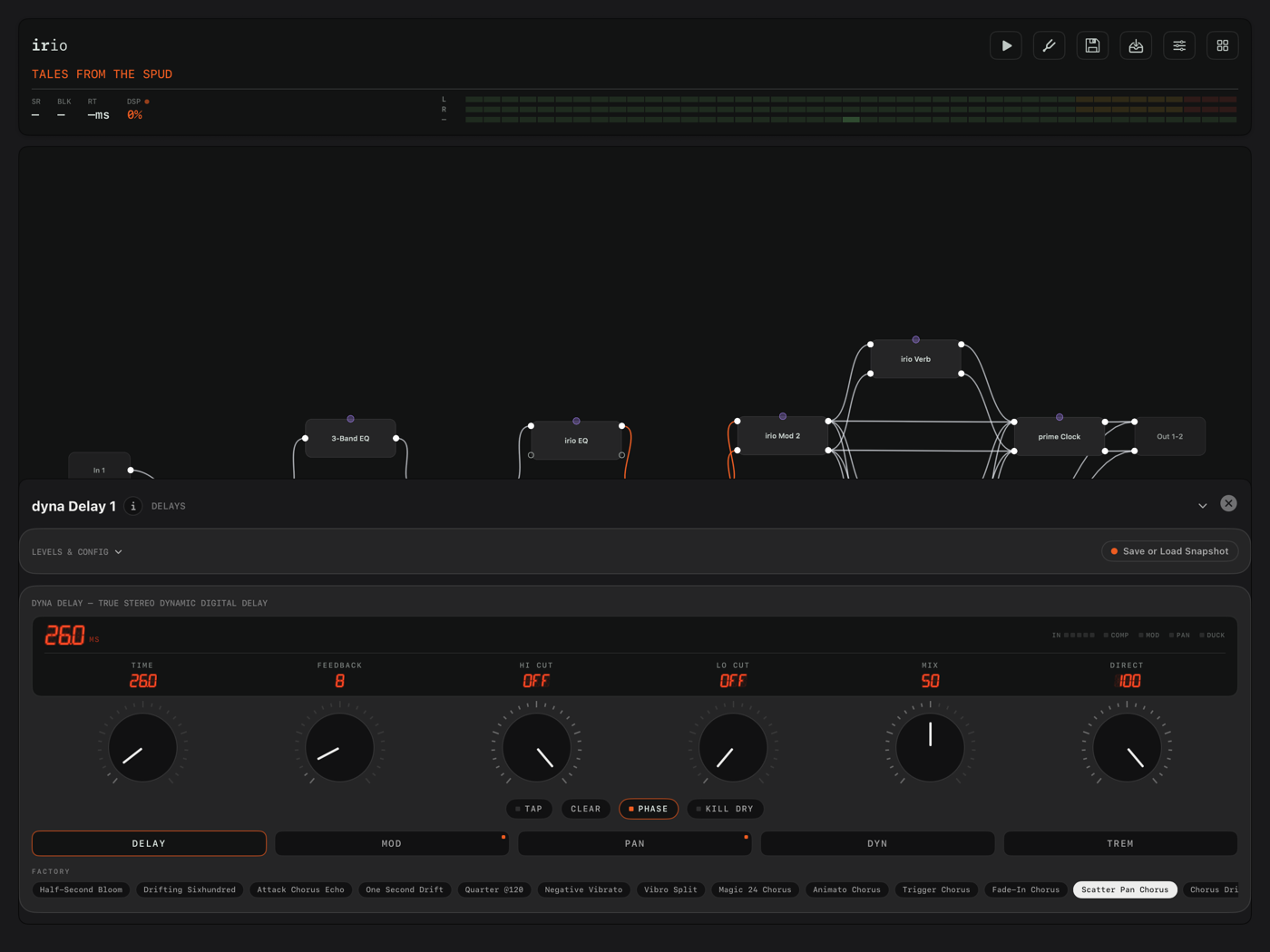
Task: Click the import tray icon
Action: click(1136, 45)
